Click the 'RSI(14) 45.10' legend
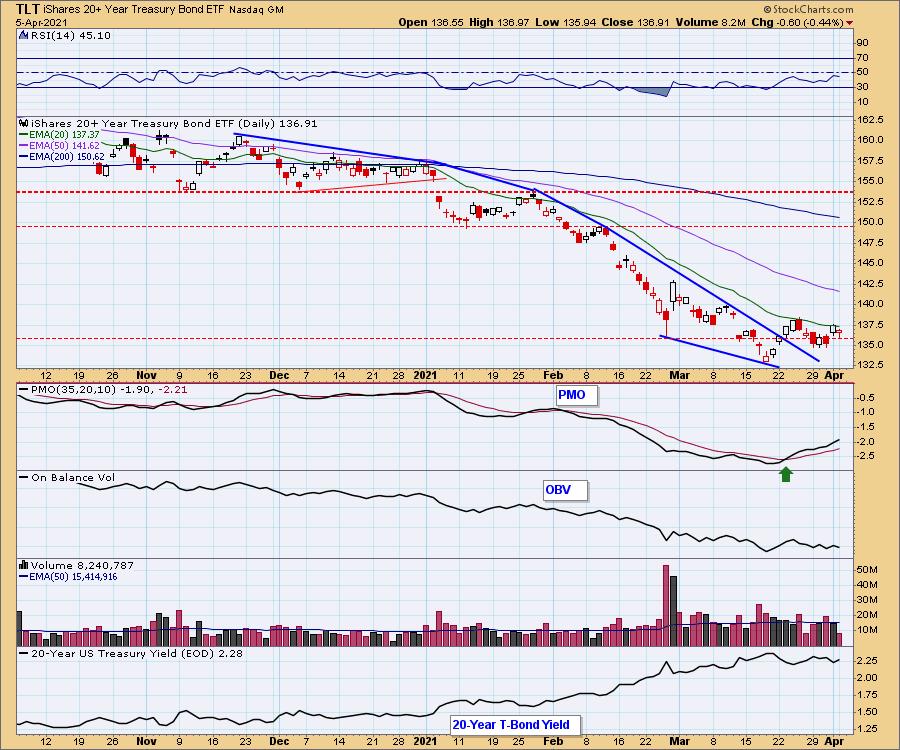The width and height of the screenshot is (900, 750). [x=71, y=35]
